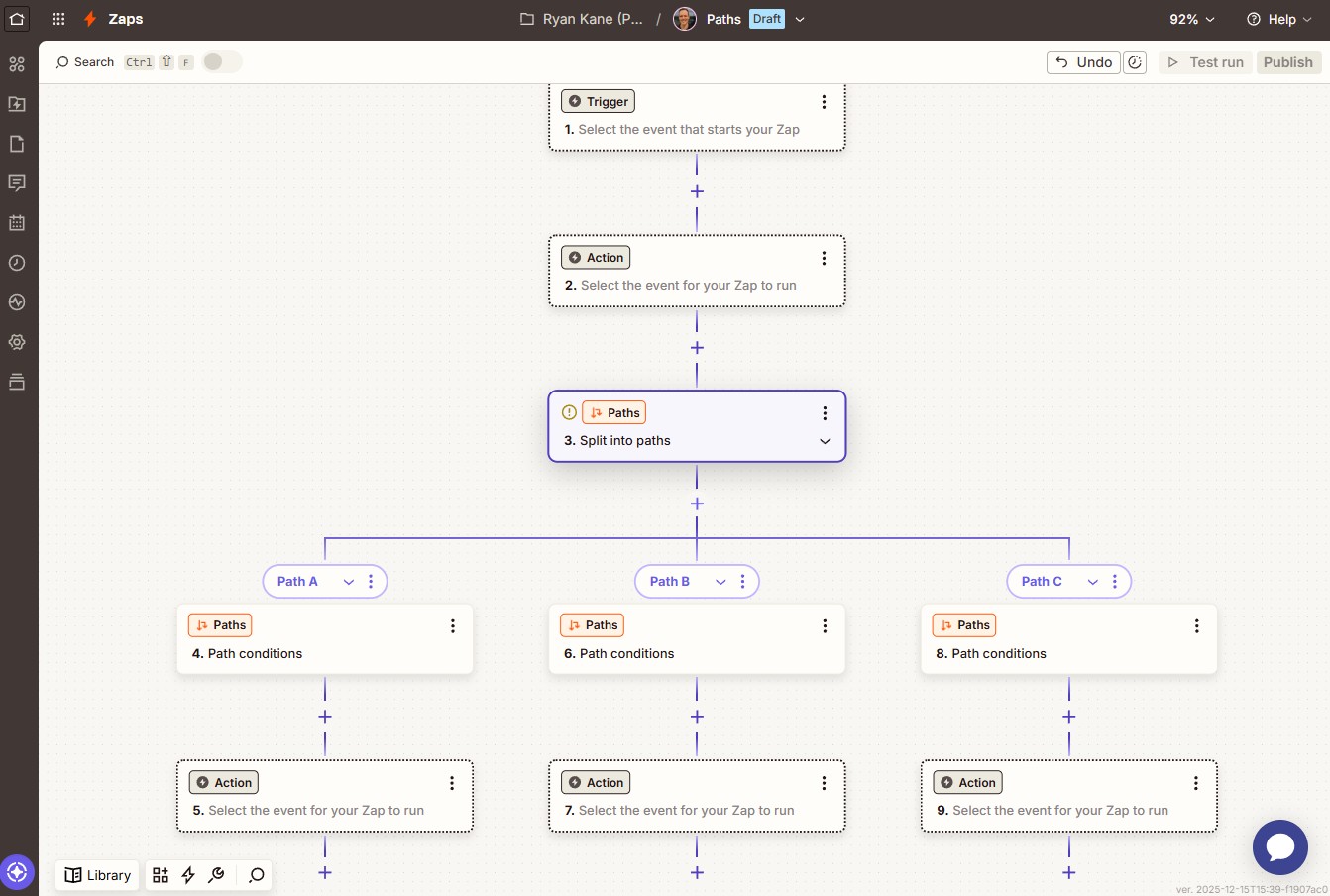
Task: Open the magnifier icon in the bottom toolbar
Action: pyautogui.click(x=256, y=875)
